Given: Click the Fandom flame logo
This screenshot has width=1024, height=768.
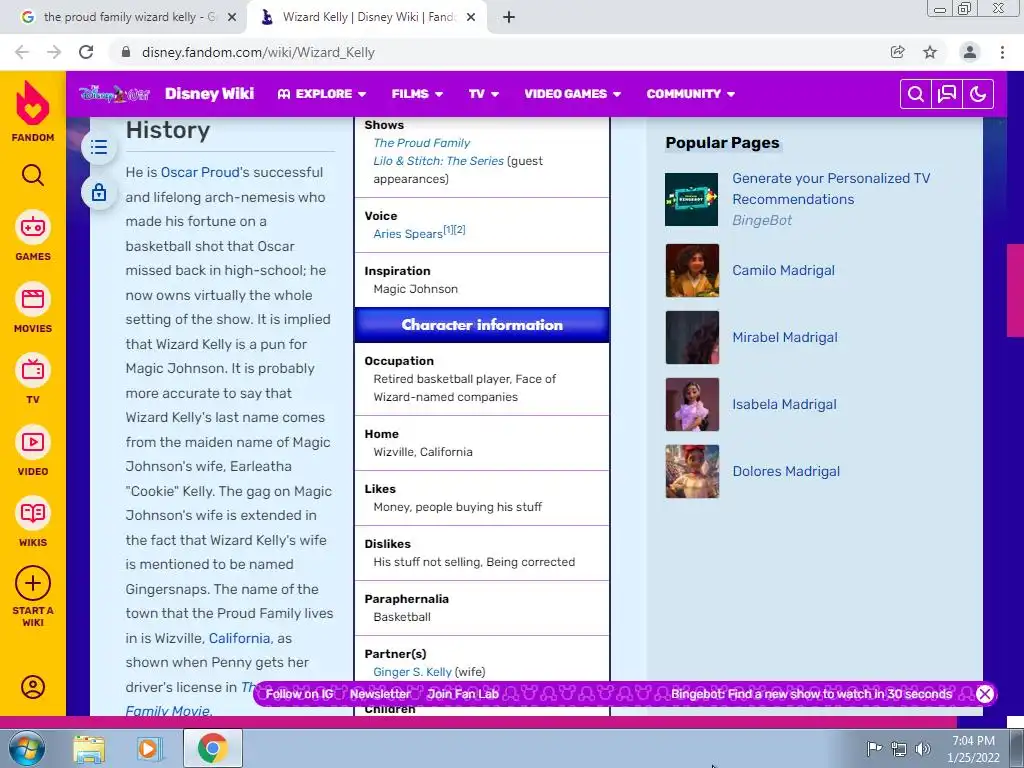Looking at the screenshot, I should pyautogui.click(x=33, y=103).
